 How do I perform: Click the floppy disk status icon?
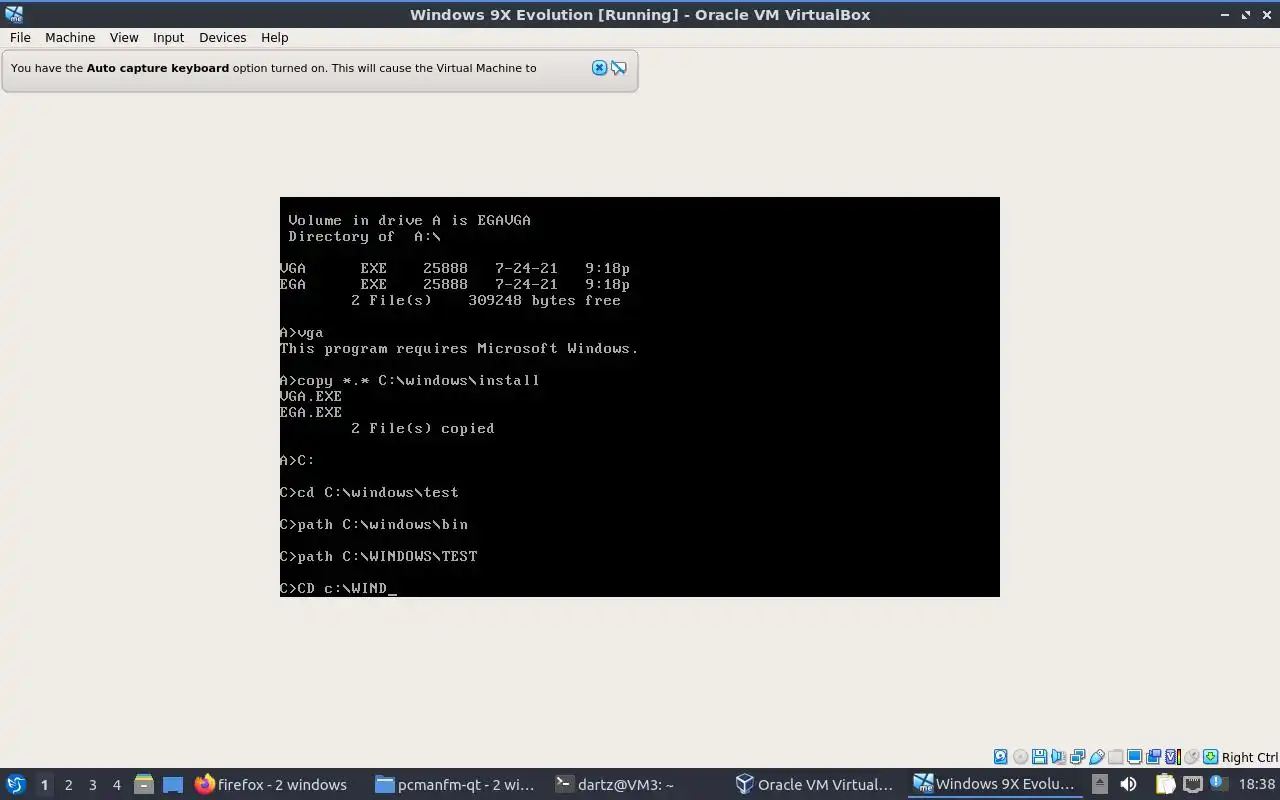coord(1039,757)
